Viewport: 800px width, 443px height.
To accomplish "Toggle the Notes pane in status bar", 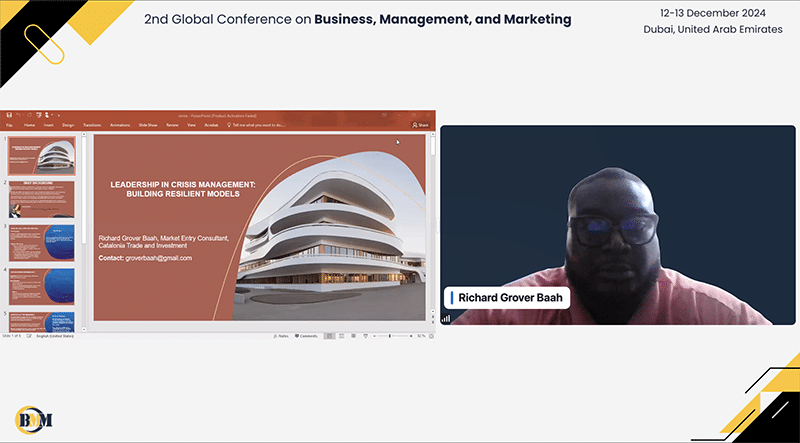I will (x=280, y=336).
